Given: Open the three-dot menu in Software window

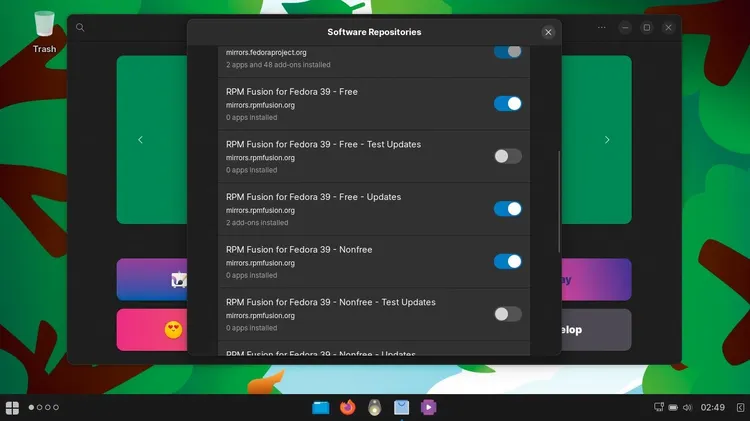Looking at the screenshot, I should coord(602,27).
